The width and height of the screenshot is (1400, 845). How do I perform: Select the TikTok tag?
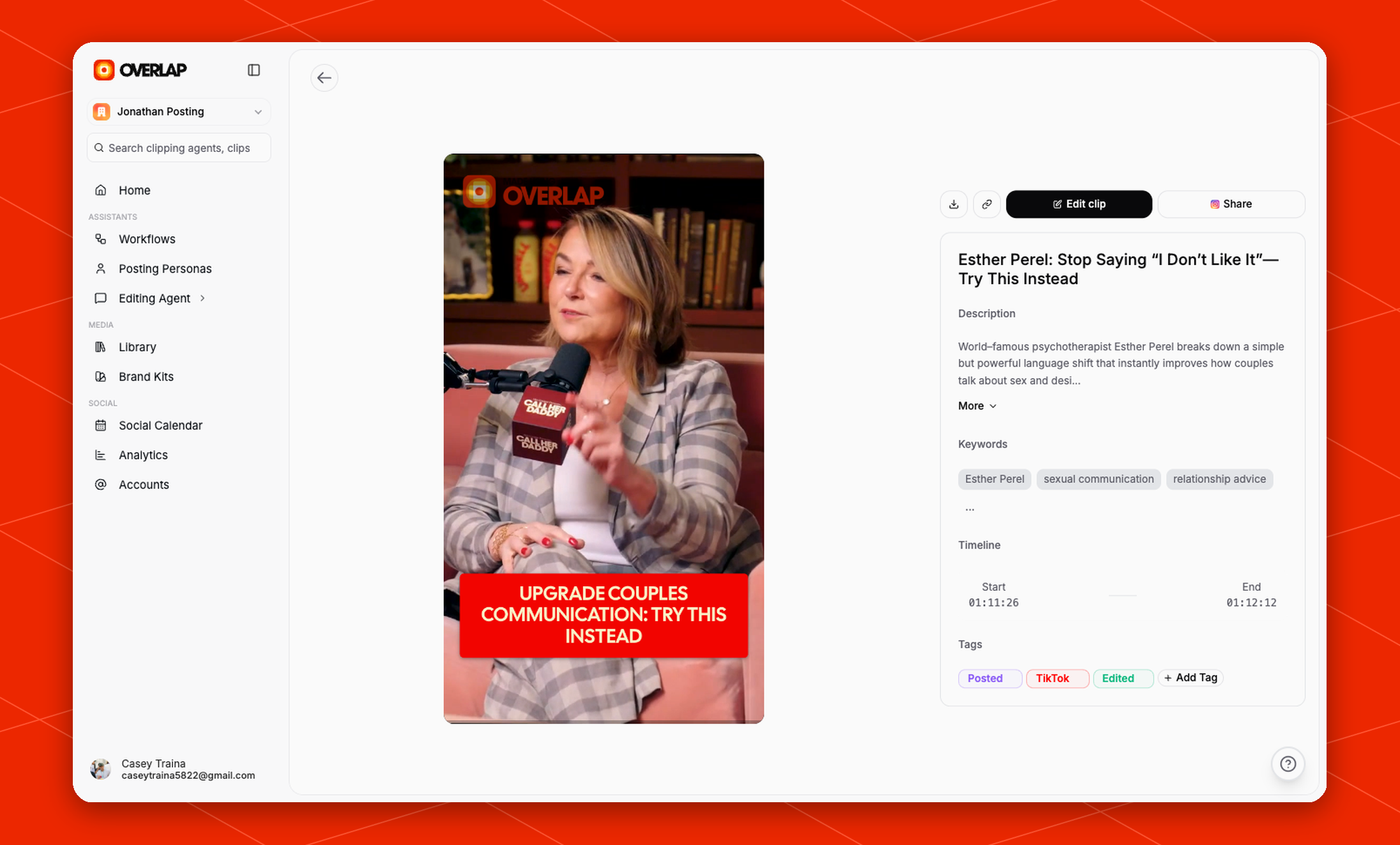(1058, 678)
